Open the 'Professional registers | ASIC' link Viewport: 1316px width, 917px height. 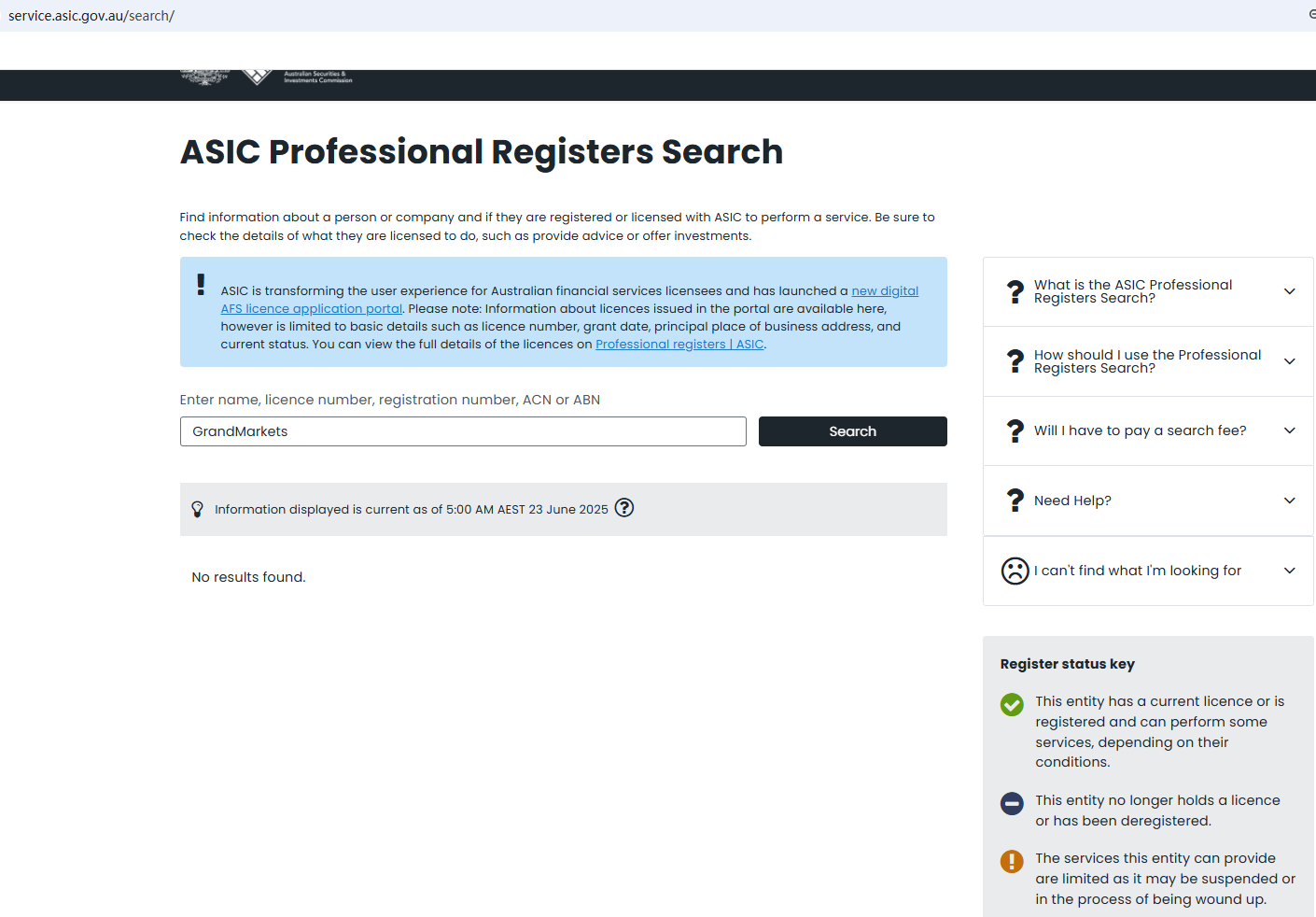(x=679, y=345)
